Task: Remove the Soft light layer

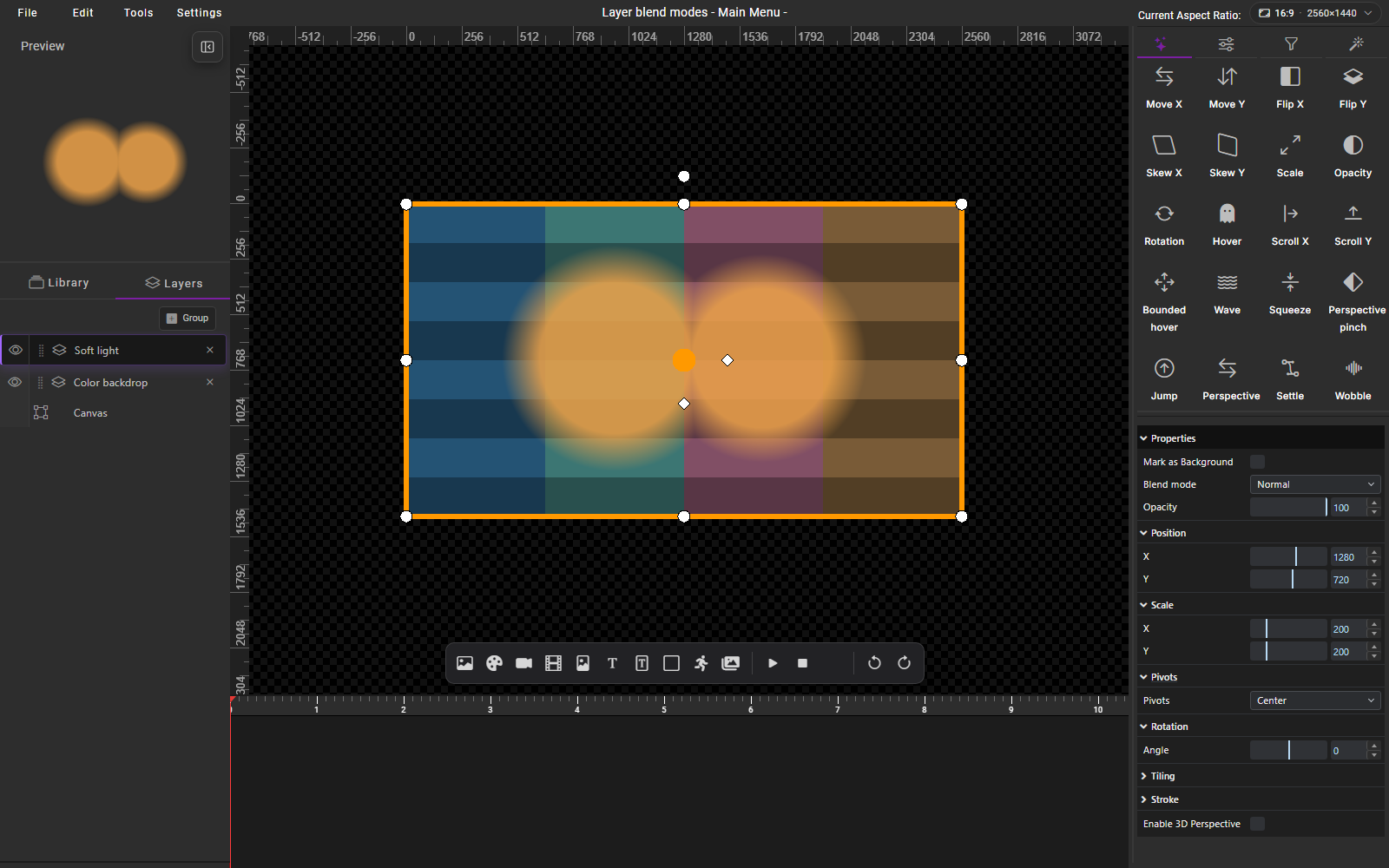Action: [x=210, y=350]
